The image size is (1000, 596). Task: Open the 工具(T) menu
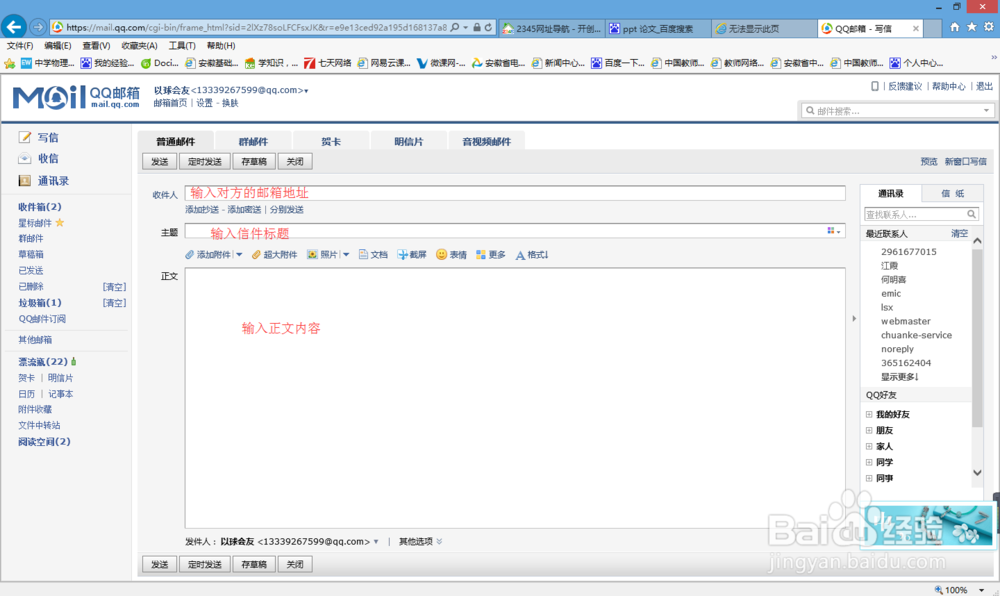182,45
